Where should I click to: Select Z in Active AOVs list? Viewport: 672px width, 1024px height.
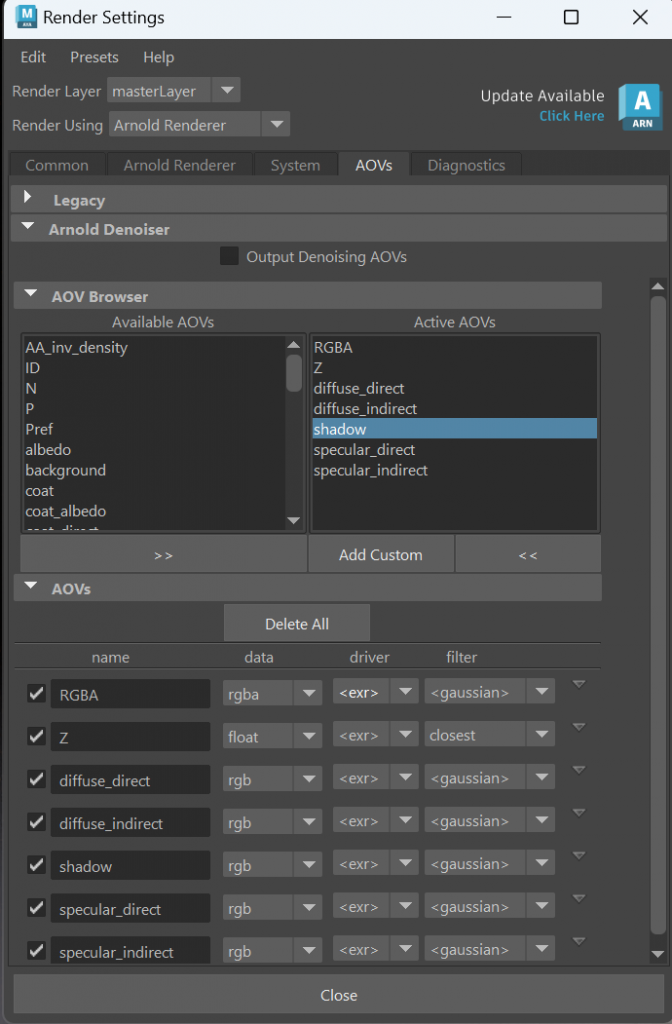(454, 367)
